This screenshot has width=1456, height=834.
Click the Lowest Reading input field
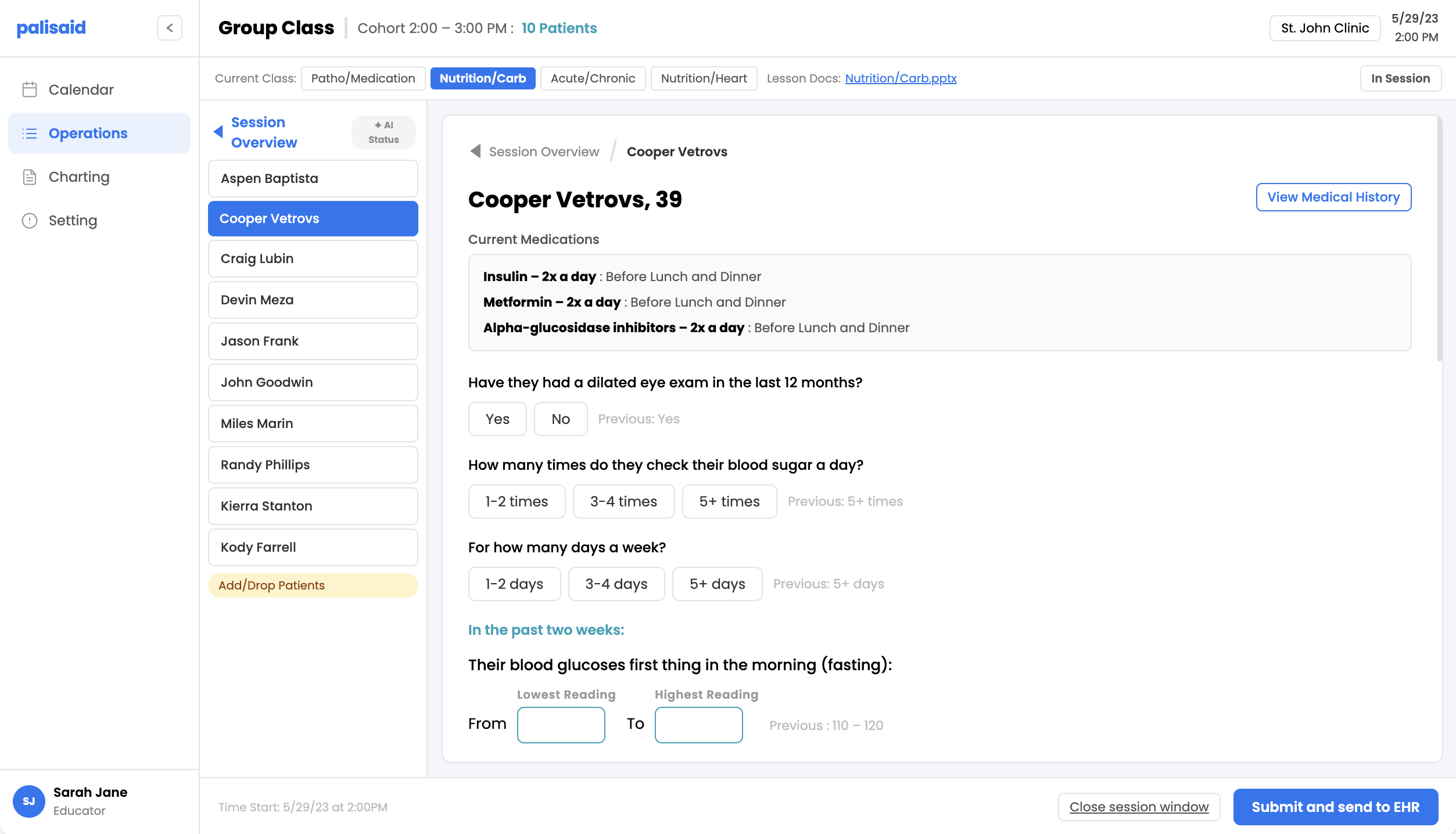561,725
